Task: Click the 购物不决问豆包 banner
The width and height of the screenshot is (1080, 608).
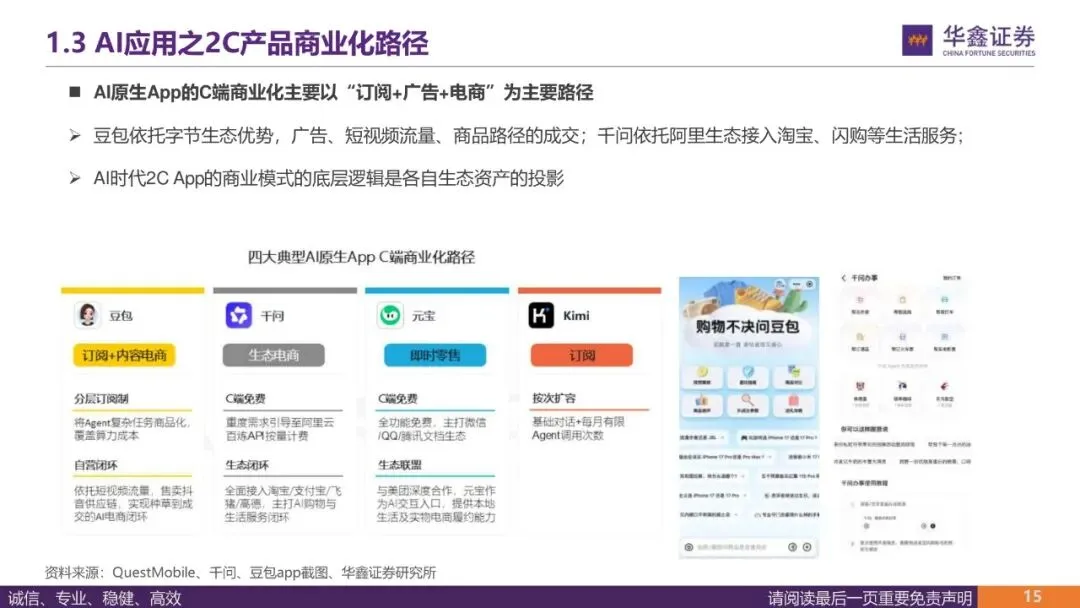Action: (747, 326)
